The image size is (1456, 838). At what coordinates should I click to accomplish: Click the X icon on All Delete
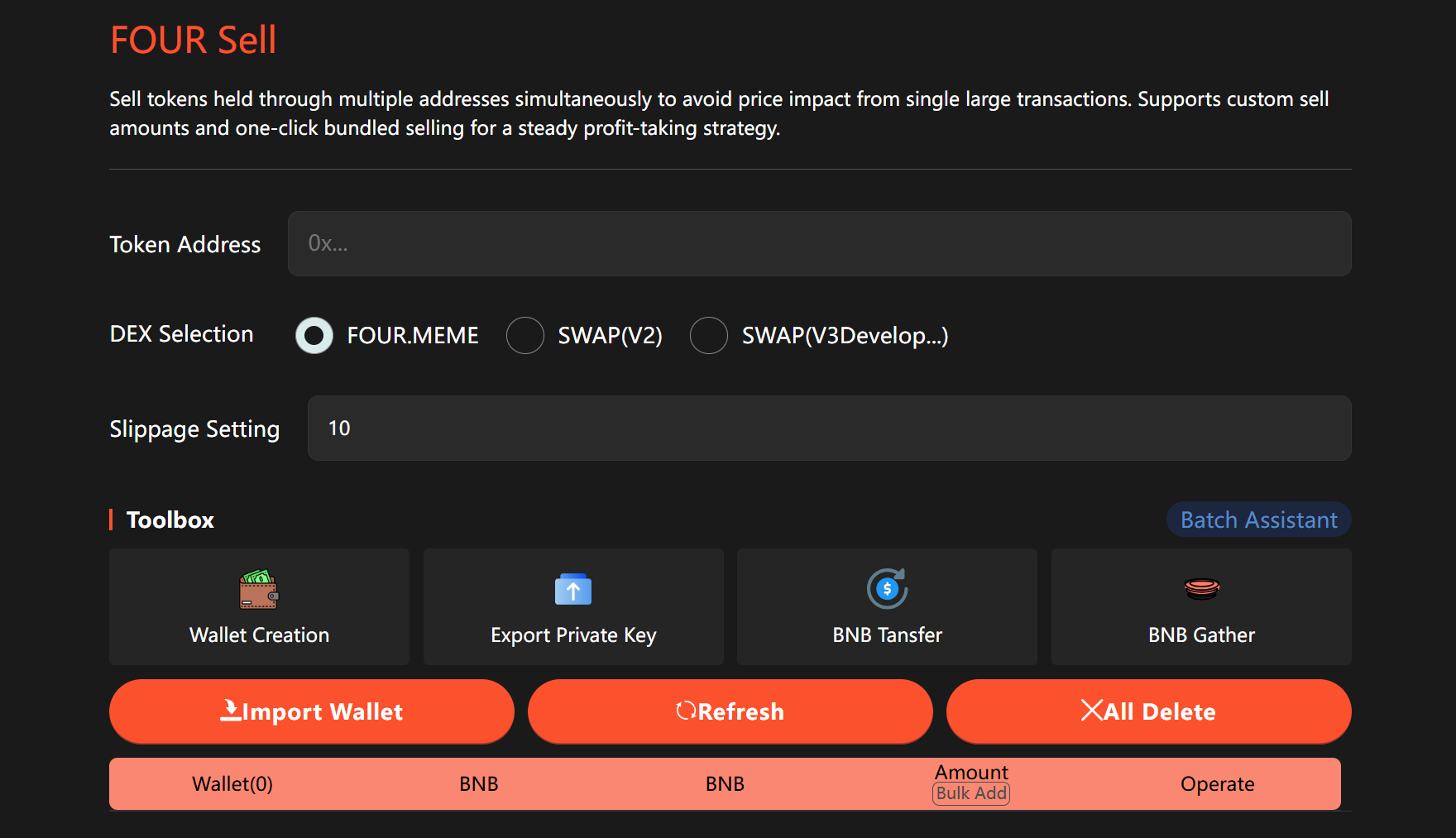click(x=1091, y=711)
